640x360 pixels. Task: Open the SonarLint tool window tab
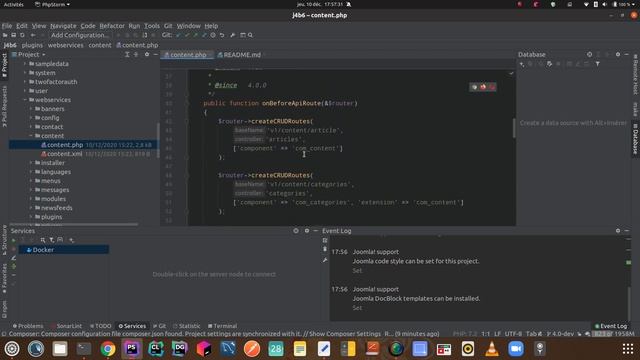pyautogui.click(x=67, y=326)
